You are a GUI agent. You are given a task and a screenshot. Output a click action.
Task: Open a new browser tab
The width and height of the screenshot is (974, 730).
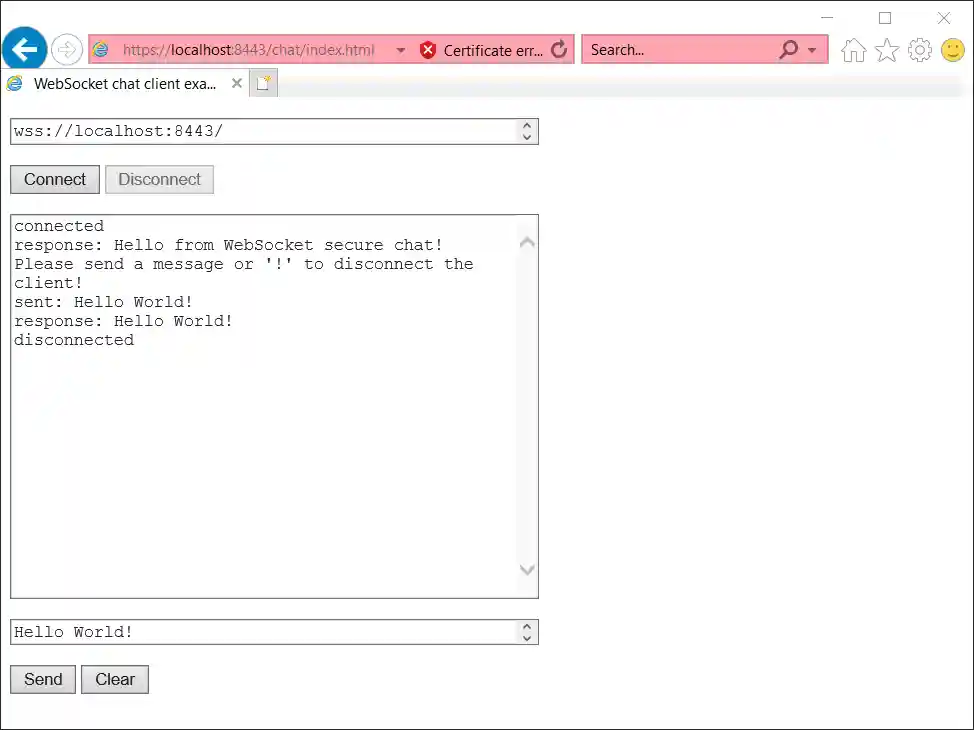[262, 83]
